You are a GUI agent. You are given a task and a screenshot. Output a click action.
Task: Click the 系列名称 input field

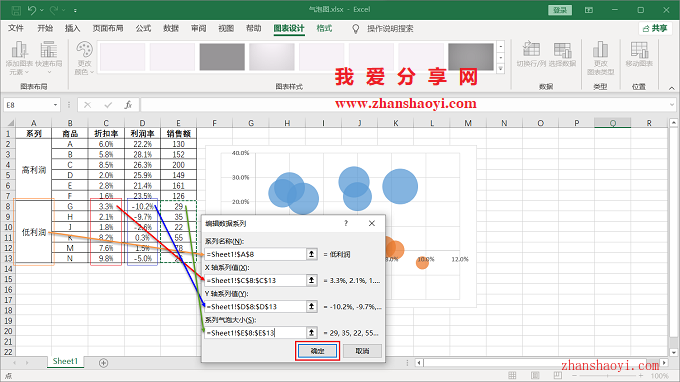point(255,255)
